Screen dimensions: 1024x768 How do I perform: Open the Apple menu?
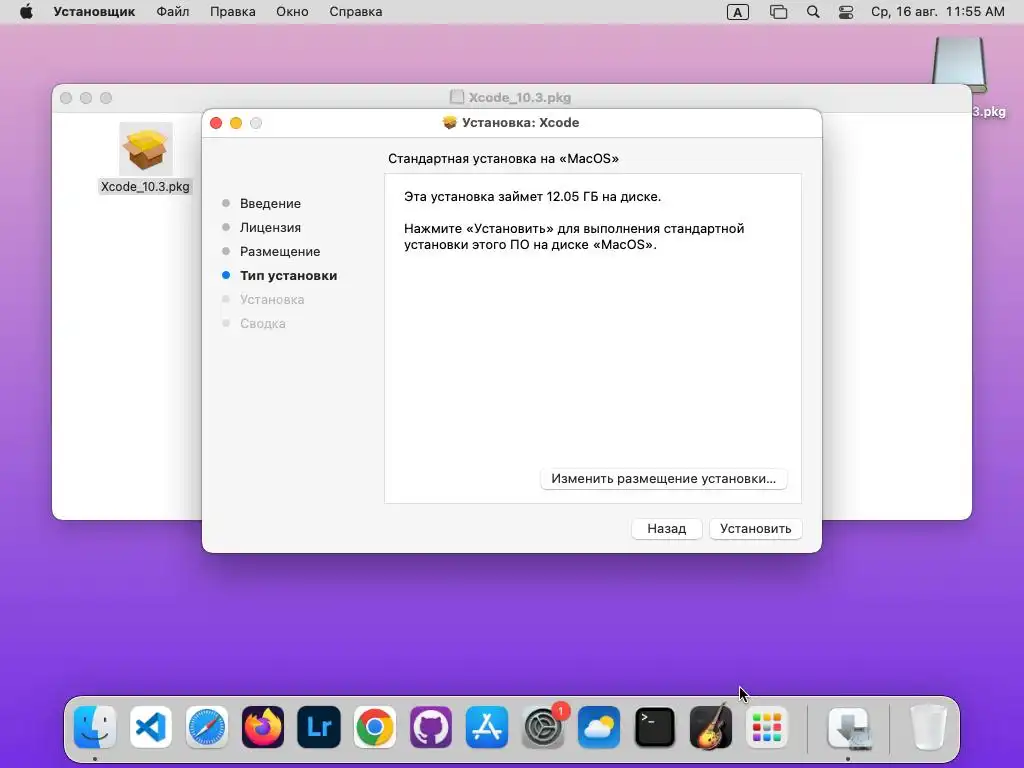point(26,12)
